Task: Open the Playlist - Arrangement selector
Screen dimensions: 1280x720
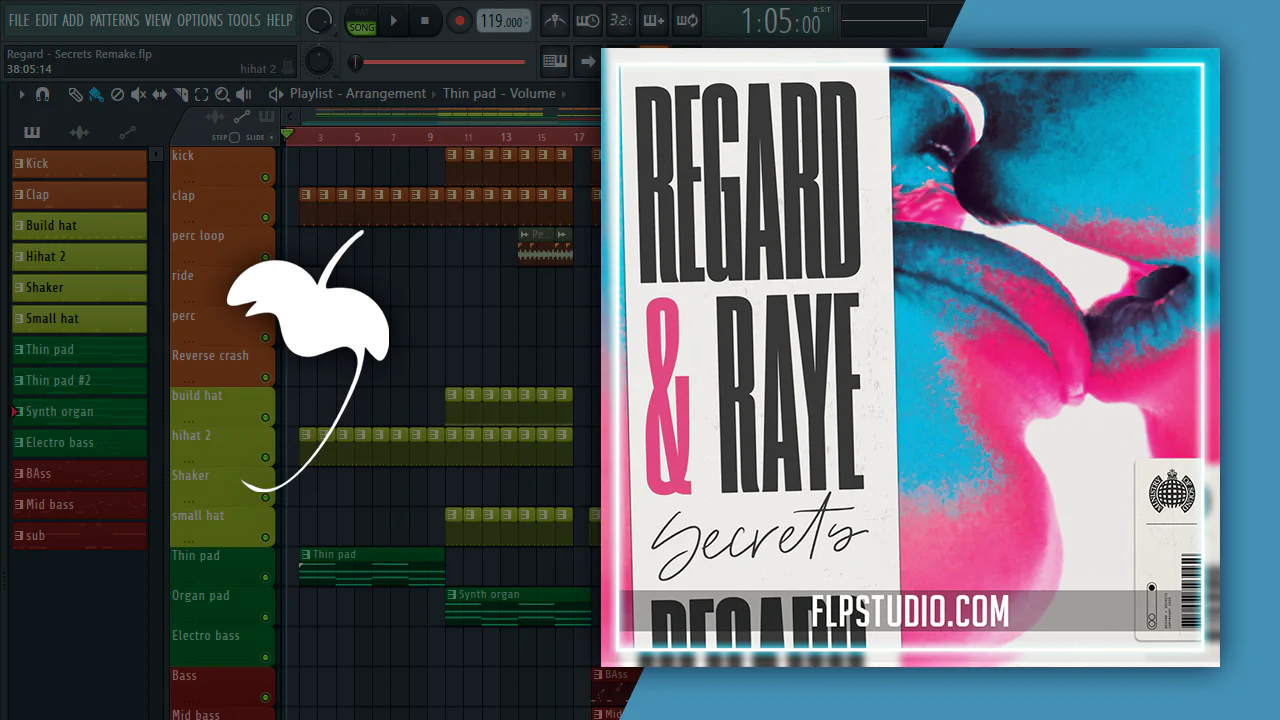Action: point(358,93)
